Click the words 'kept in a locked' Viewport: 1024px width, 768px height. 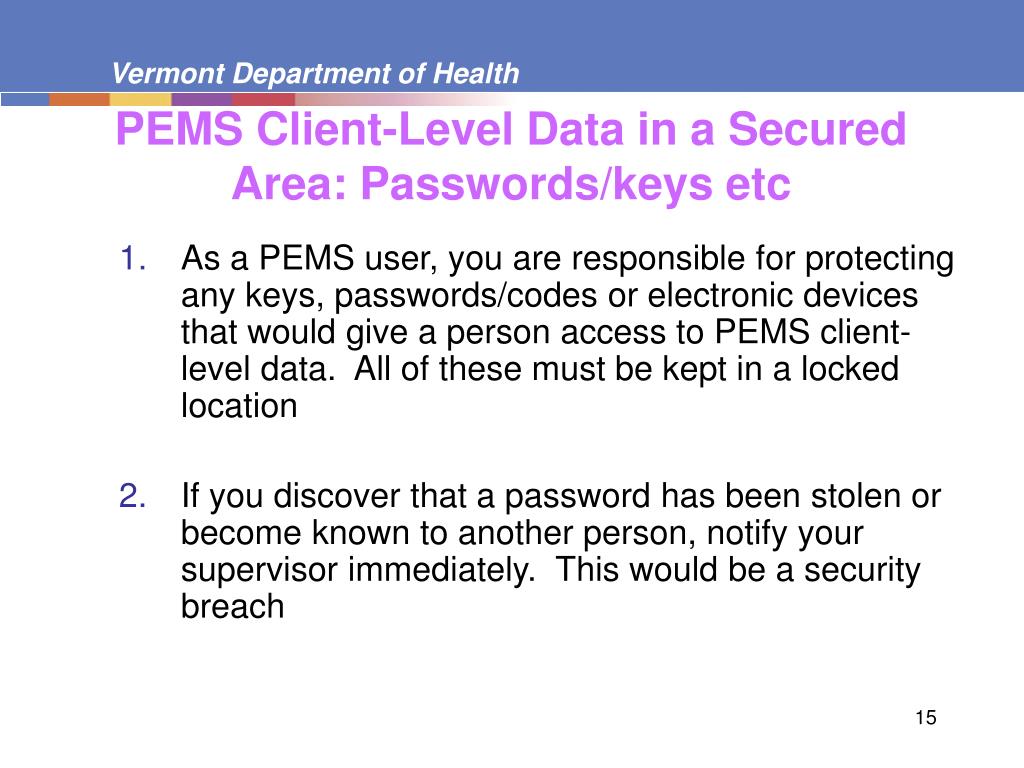(x=780, y=368)
